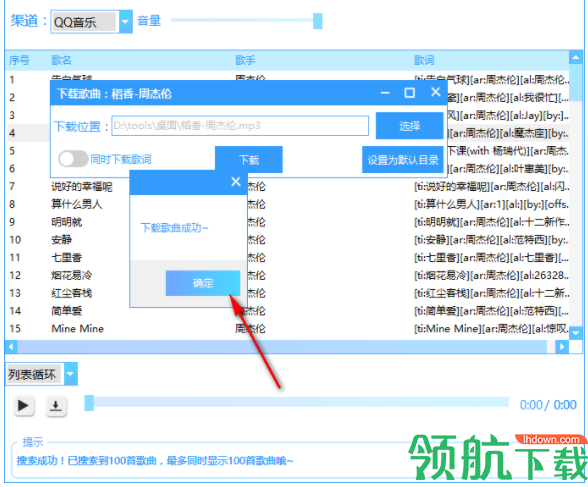Select the song 明明就
This screenshot has width=588, height=487.
(66, 222)
